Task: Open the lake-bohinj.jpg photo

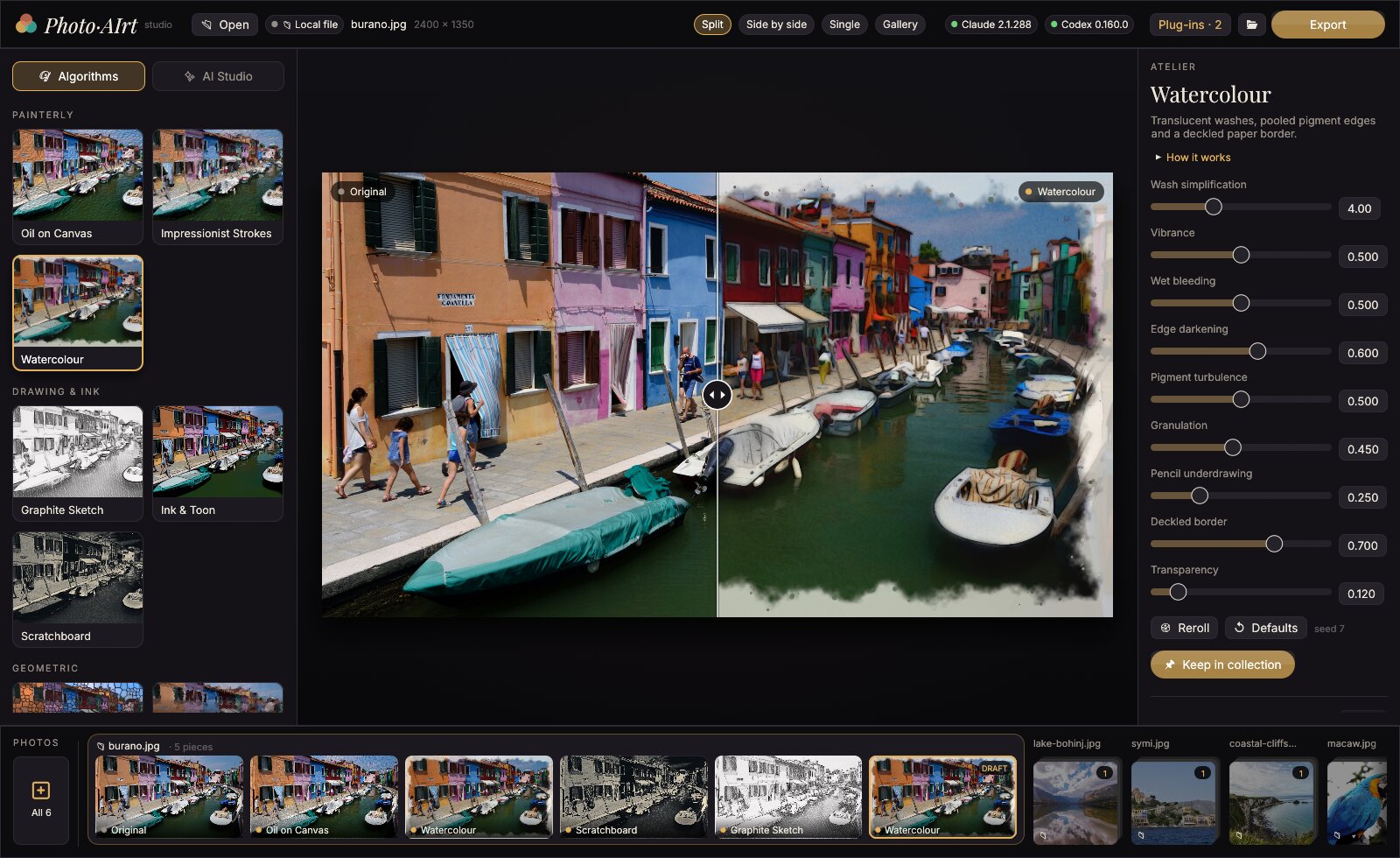Action: (x=1075, y=802)
